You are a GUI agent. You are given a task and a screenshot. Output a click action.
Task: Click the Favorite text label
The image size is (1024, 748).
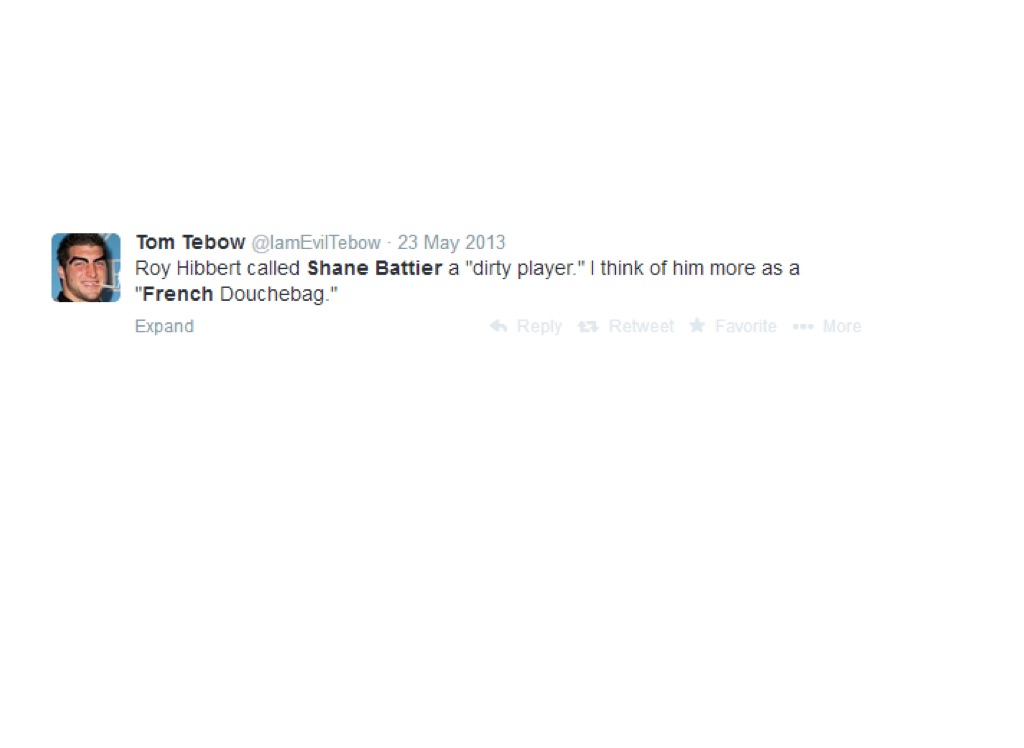746,326
